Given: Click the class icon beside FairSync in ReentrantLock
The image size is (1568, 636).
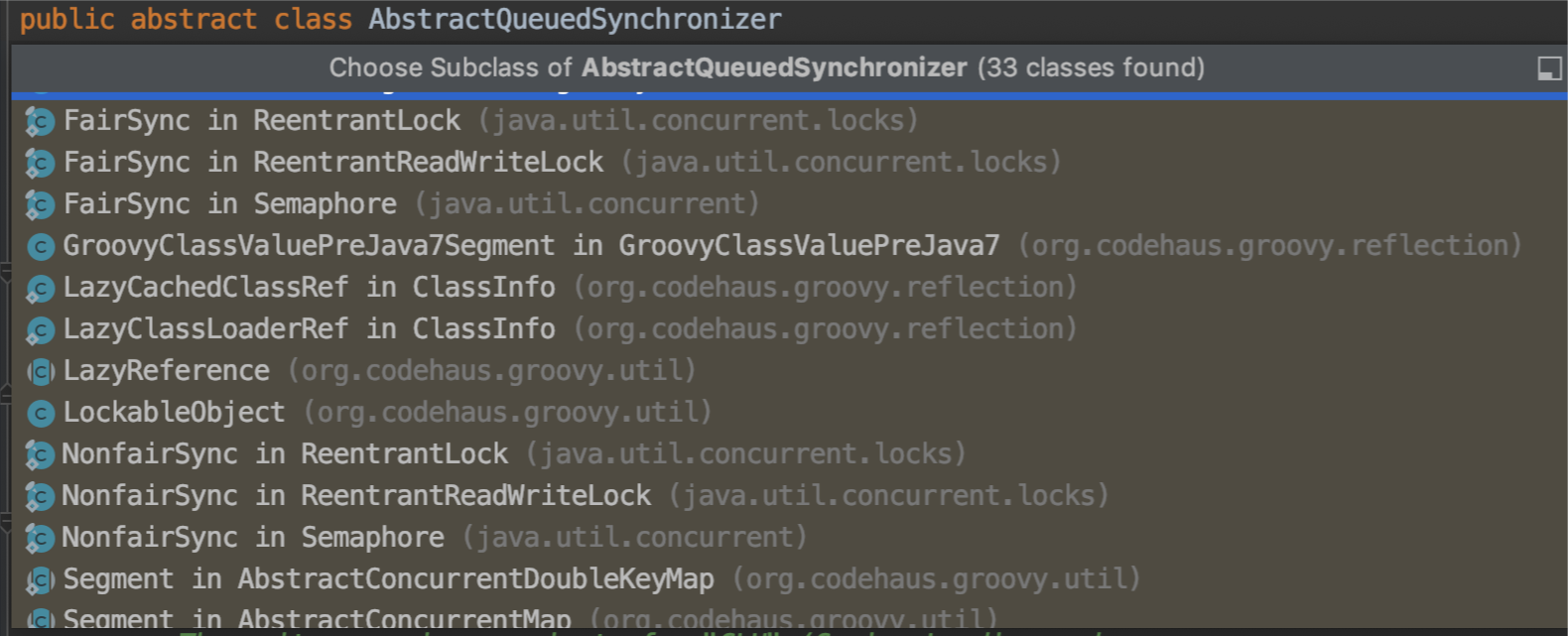Looking at the screenshot, I should 40,119.
